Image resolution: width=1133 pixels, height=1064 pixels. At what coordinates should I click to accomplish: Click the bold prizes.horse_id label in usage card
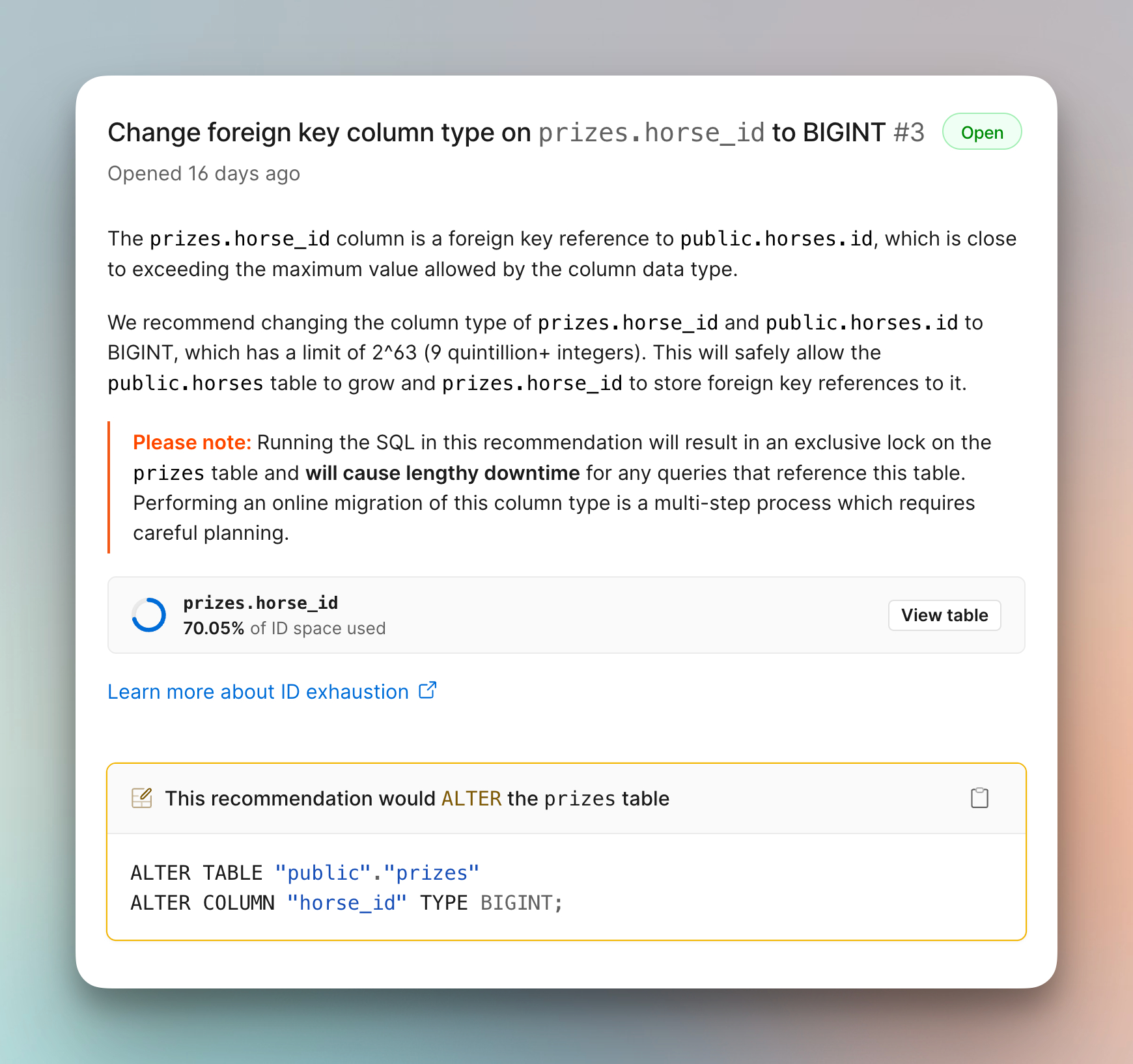(260, 603)
